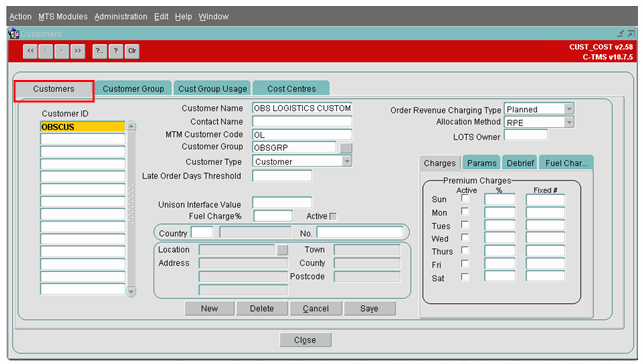643x364 pixels.
Task: Click the County field
Action: pyautogui.click(x=367, y=263)
